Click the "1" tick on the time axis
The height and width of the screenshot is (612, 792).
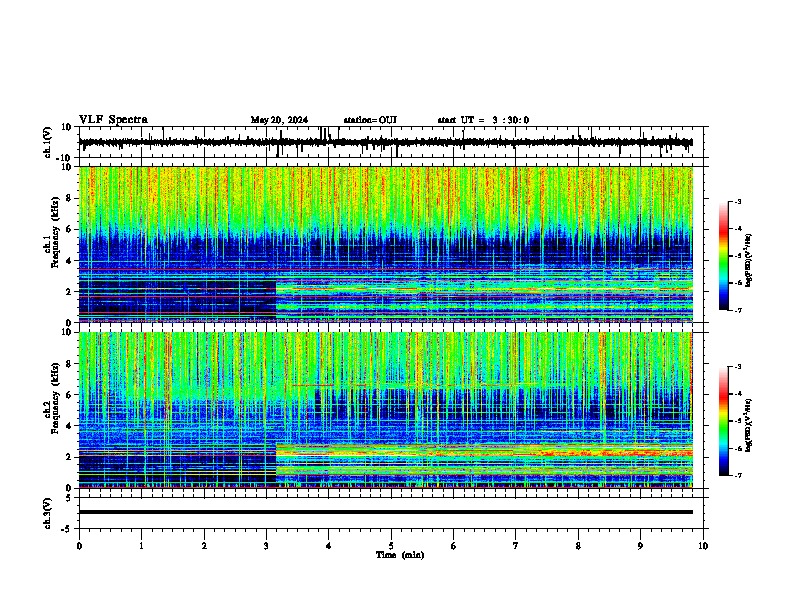click(141, 546)
